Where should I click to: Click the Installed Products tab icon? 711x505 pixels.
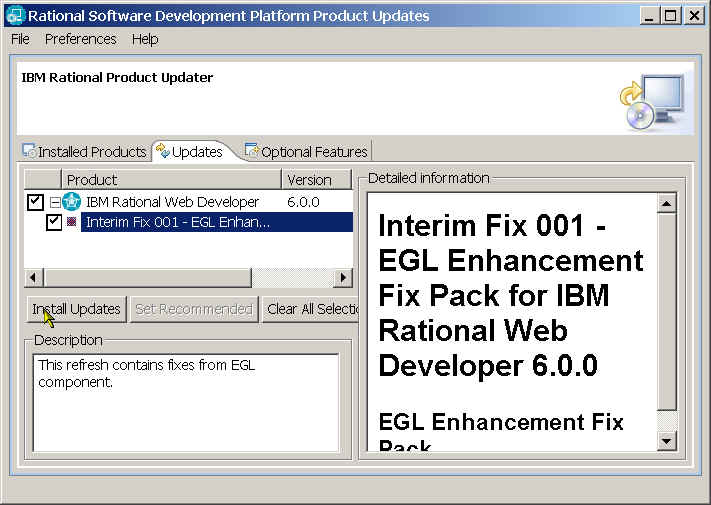29,151
